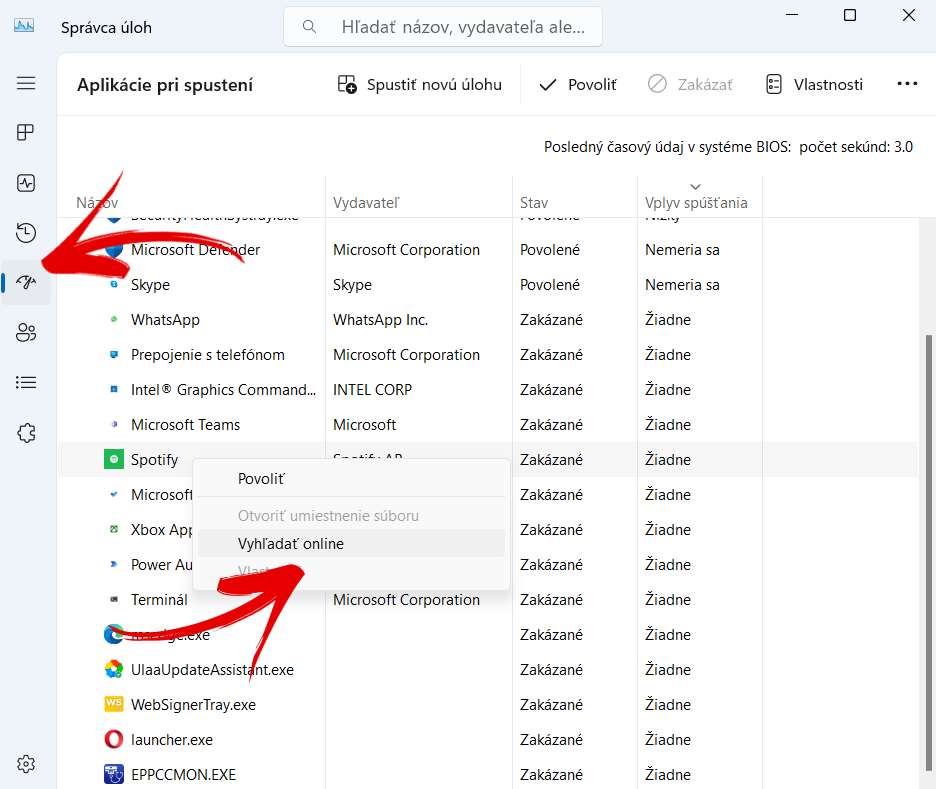The height and width of the screenshot is (789, 936).
Task: Open the Users page icon in sidebar
Action: [x=26, y=332]
